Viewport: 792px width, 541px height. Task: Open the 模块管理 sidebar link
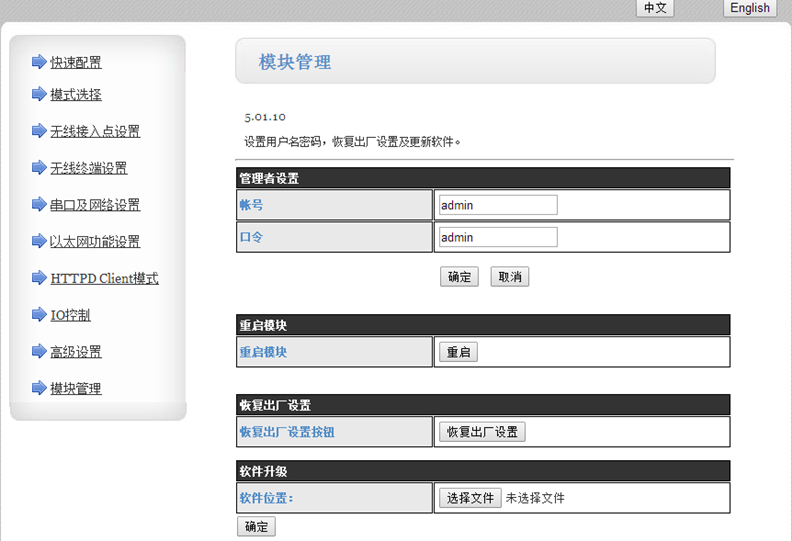click(x=76, y=388)
